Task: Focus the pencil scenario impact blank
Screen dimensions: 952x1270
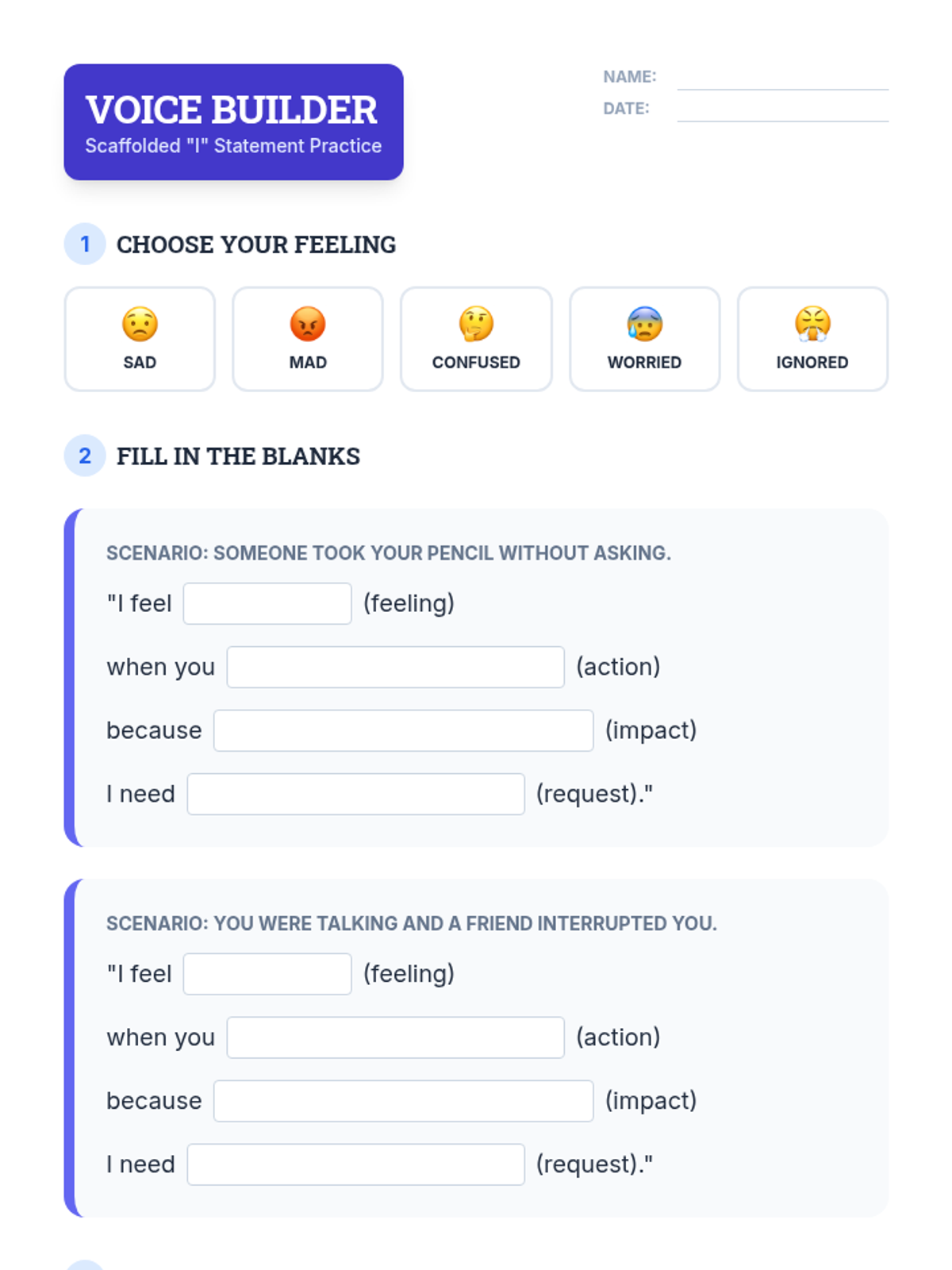Action: pyautogui.click(x=404, y=730)
